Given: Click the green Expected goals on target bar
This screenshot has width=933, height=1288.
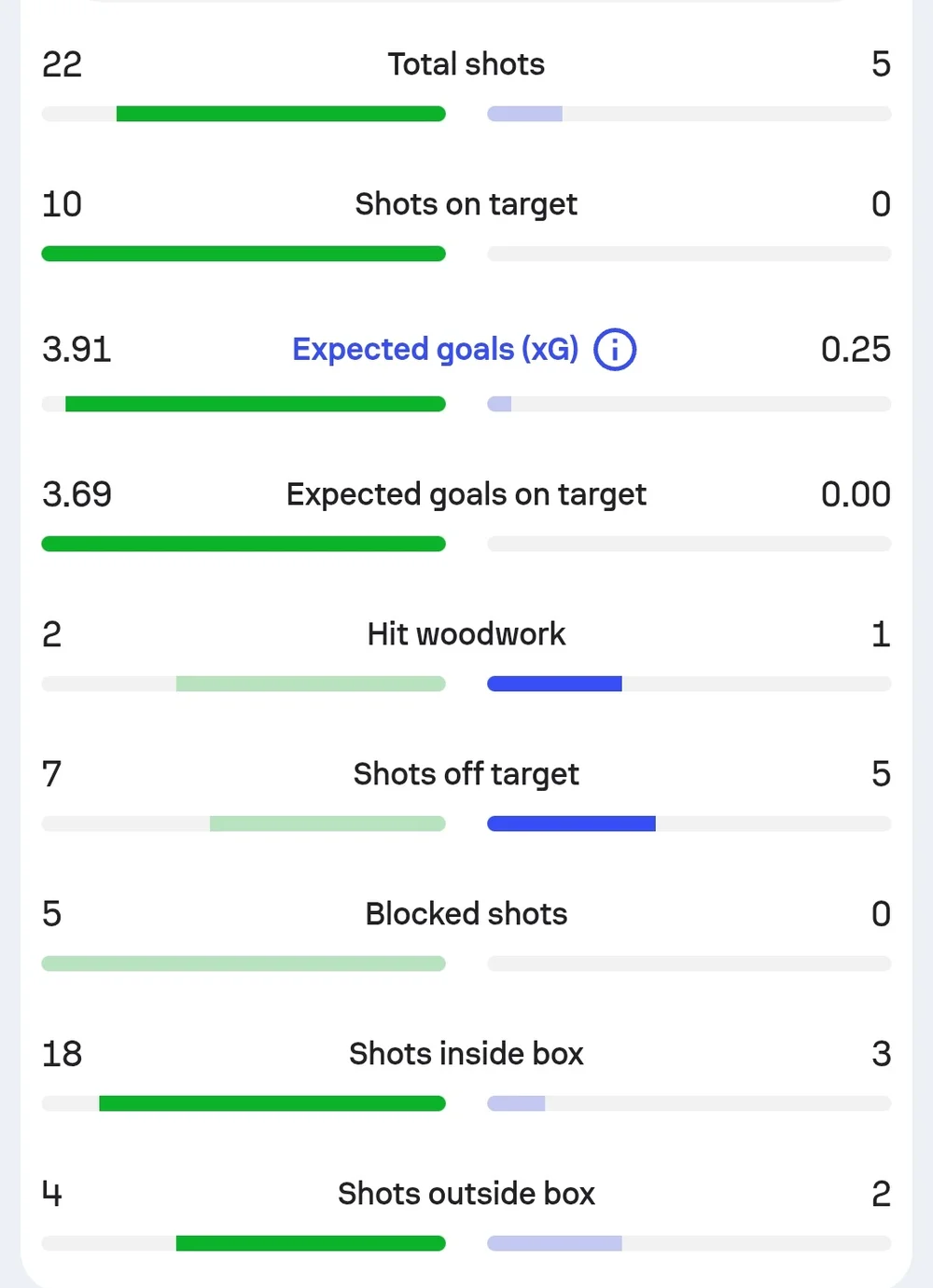Looking at the screenshot, I should tap(244, 544).
